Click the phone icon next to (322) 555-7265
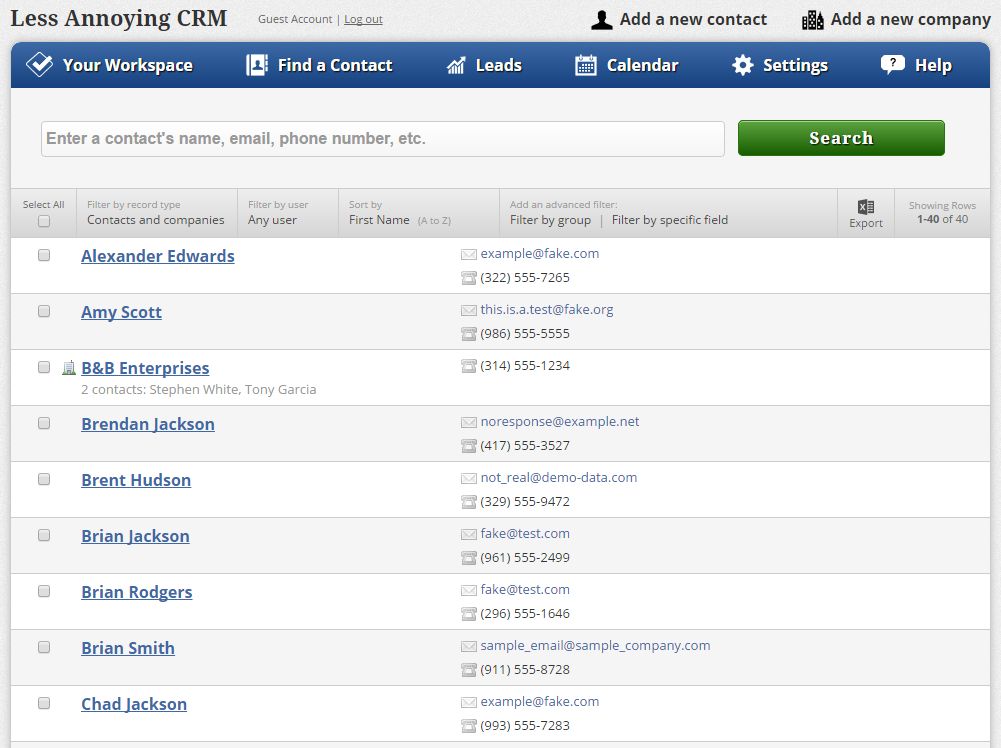Screen dimensions: 1001x748 [x=469, y=278]
